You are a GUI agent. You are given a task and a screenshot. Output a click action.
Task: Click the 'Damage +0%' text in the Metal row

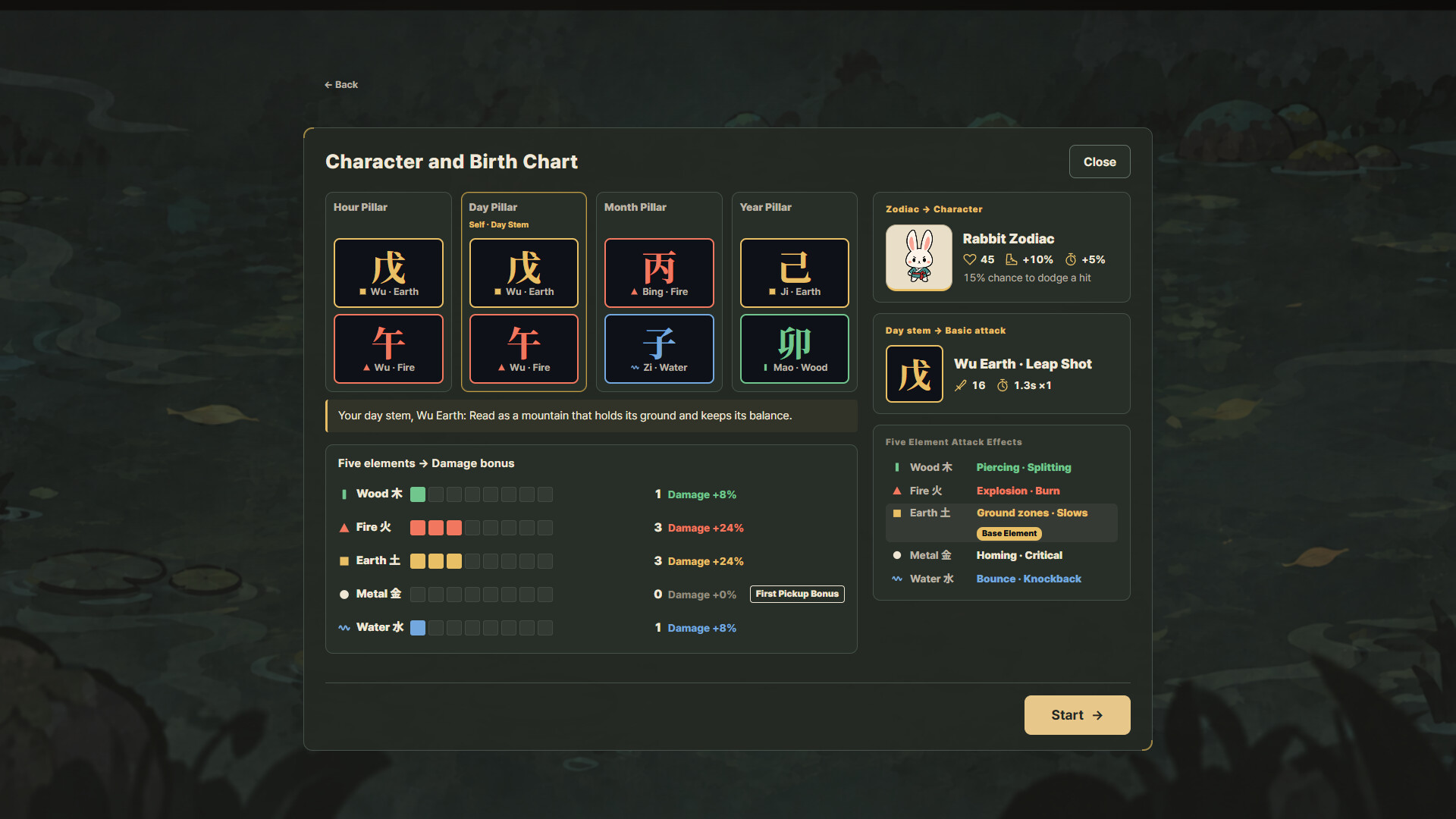pyautogui.click(x=701, y=595)
